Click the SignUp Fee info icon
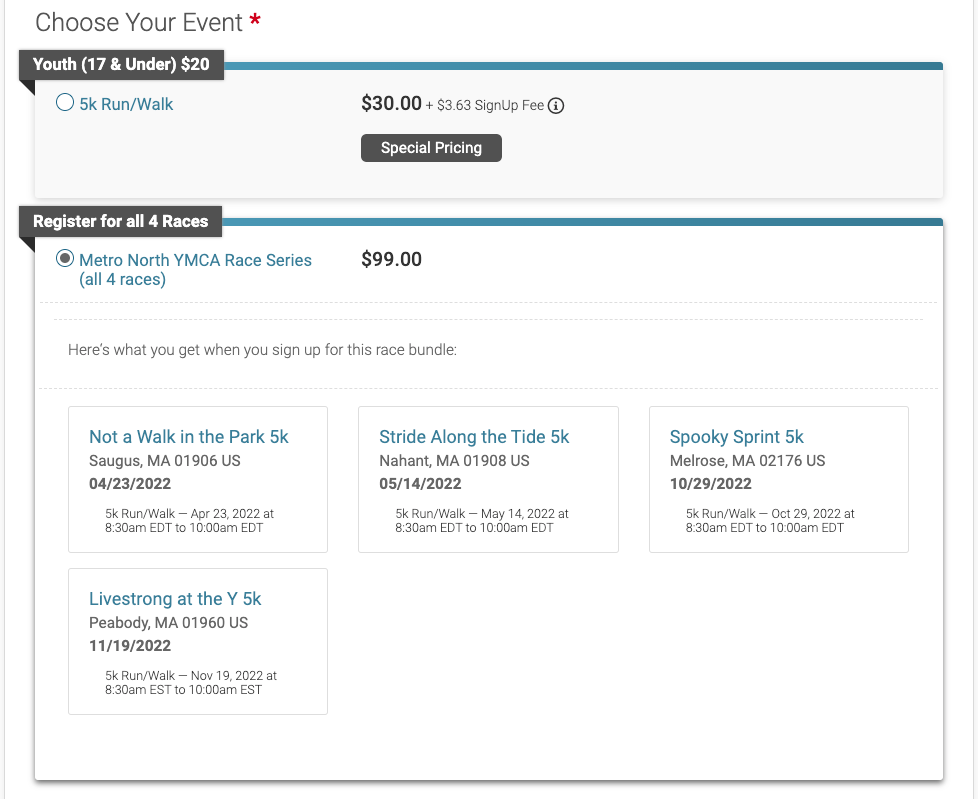This screenshot has height=799, width=978. pyautogui.click(x=556, y=106)
